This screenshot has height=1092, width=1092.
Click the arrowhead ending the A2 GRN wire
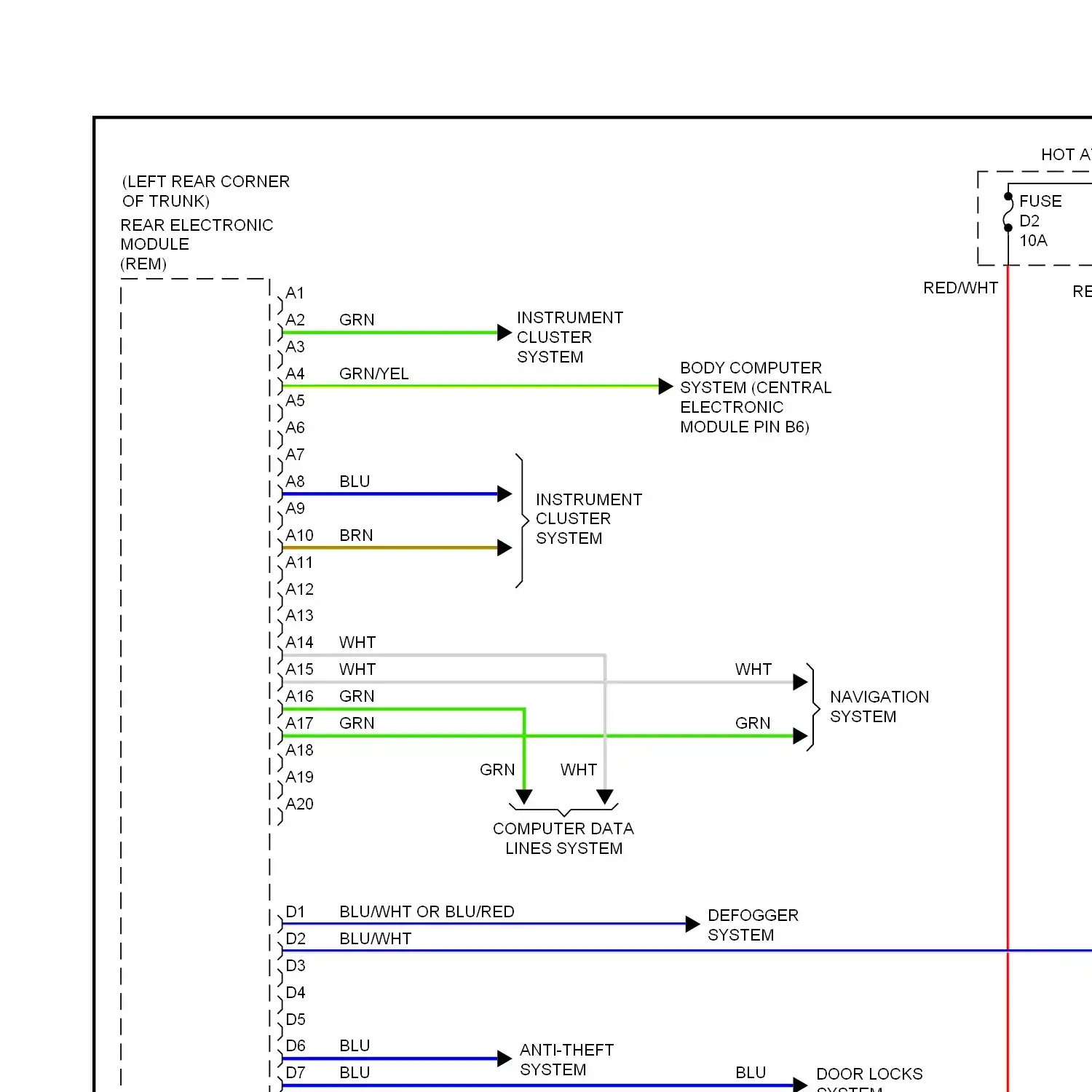(505, 333)
